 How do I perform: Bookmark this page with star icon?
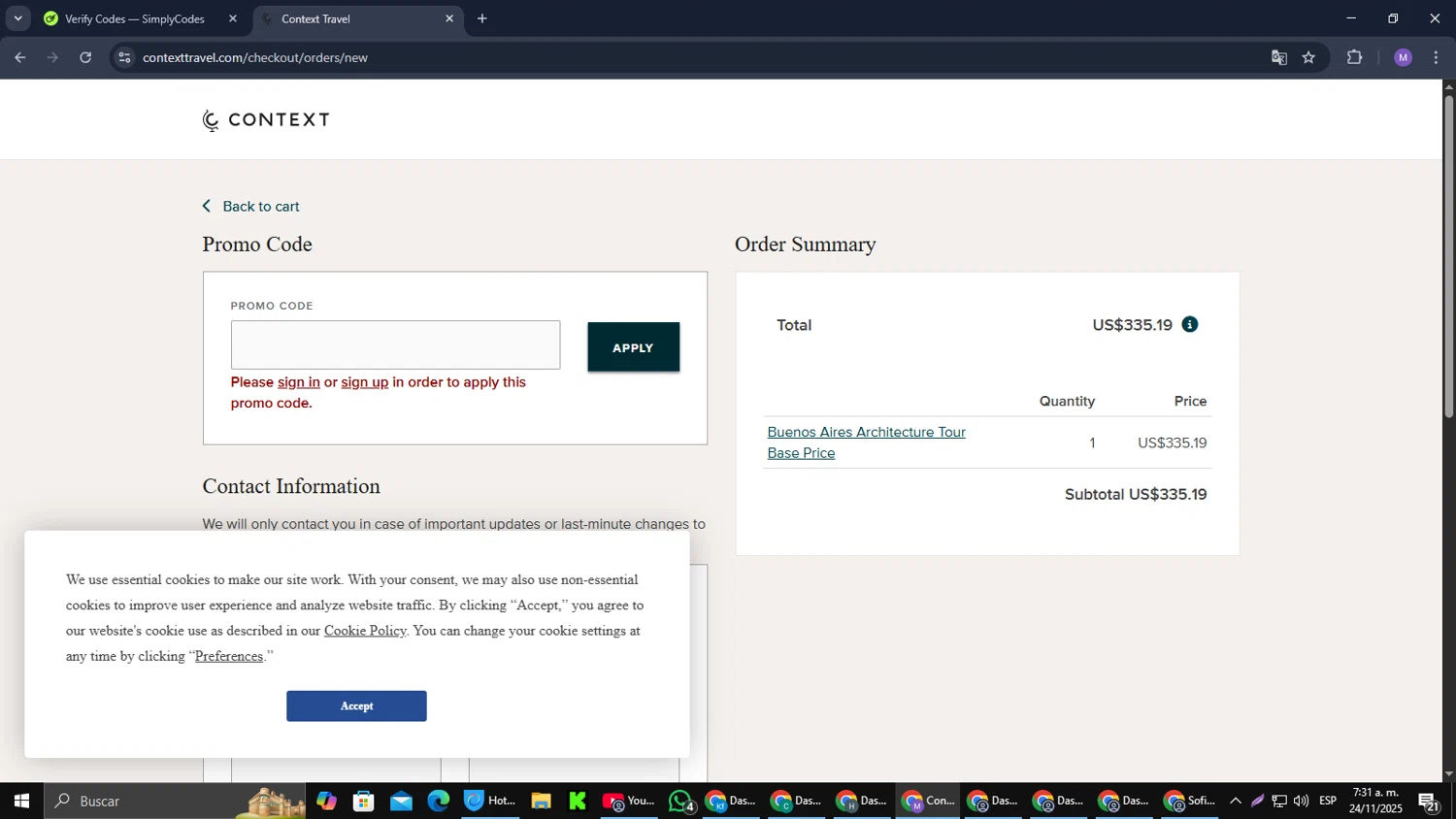[1308, 57]
